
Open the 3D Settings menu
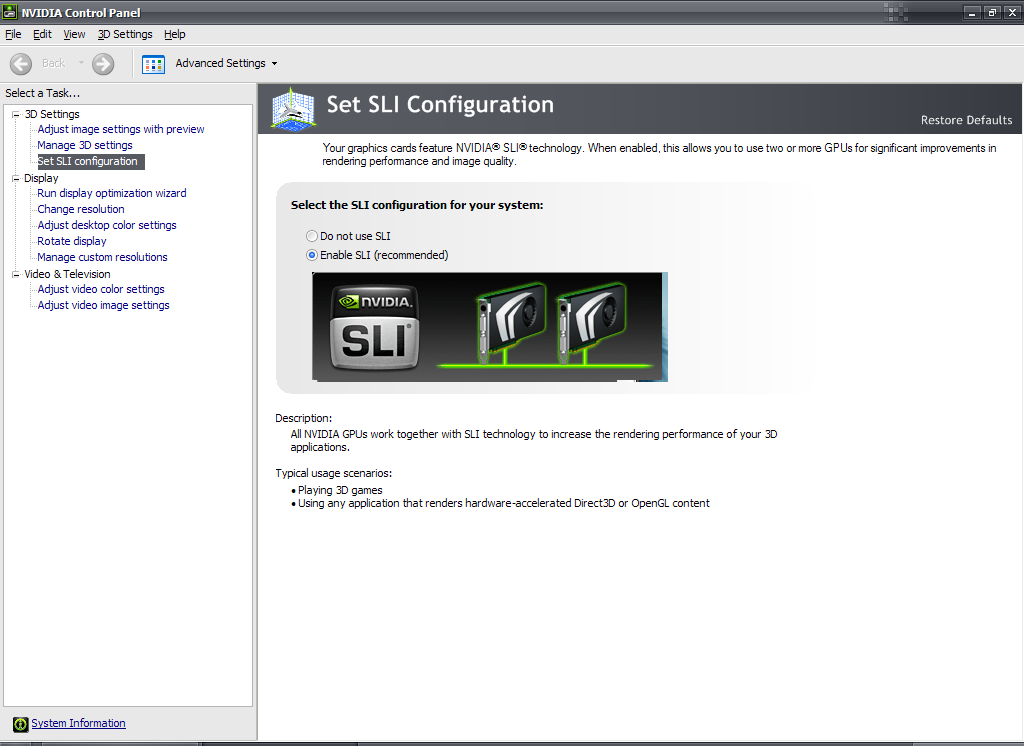click(125, 34)
